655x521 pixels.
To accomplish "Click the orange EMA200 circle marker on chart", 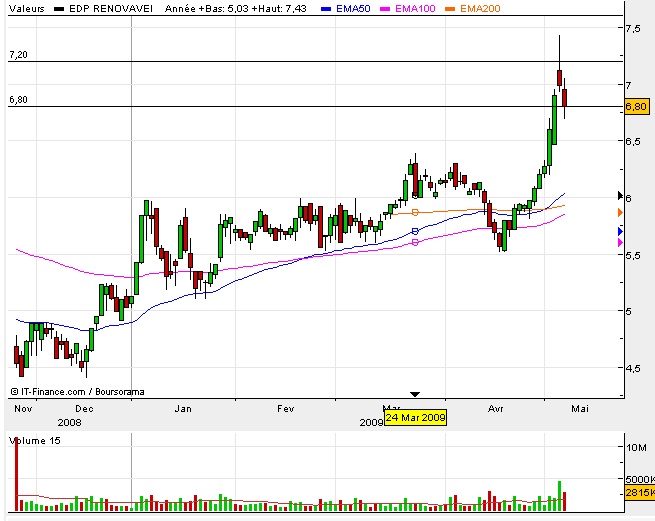I will tap(415, 212).
